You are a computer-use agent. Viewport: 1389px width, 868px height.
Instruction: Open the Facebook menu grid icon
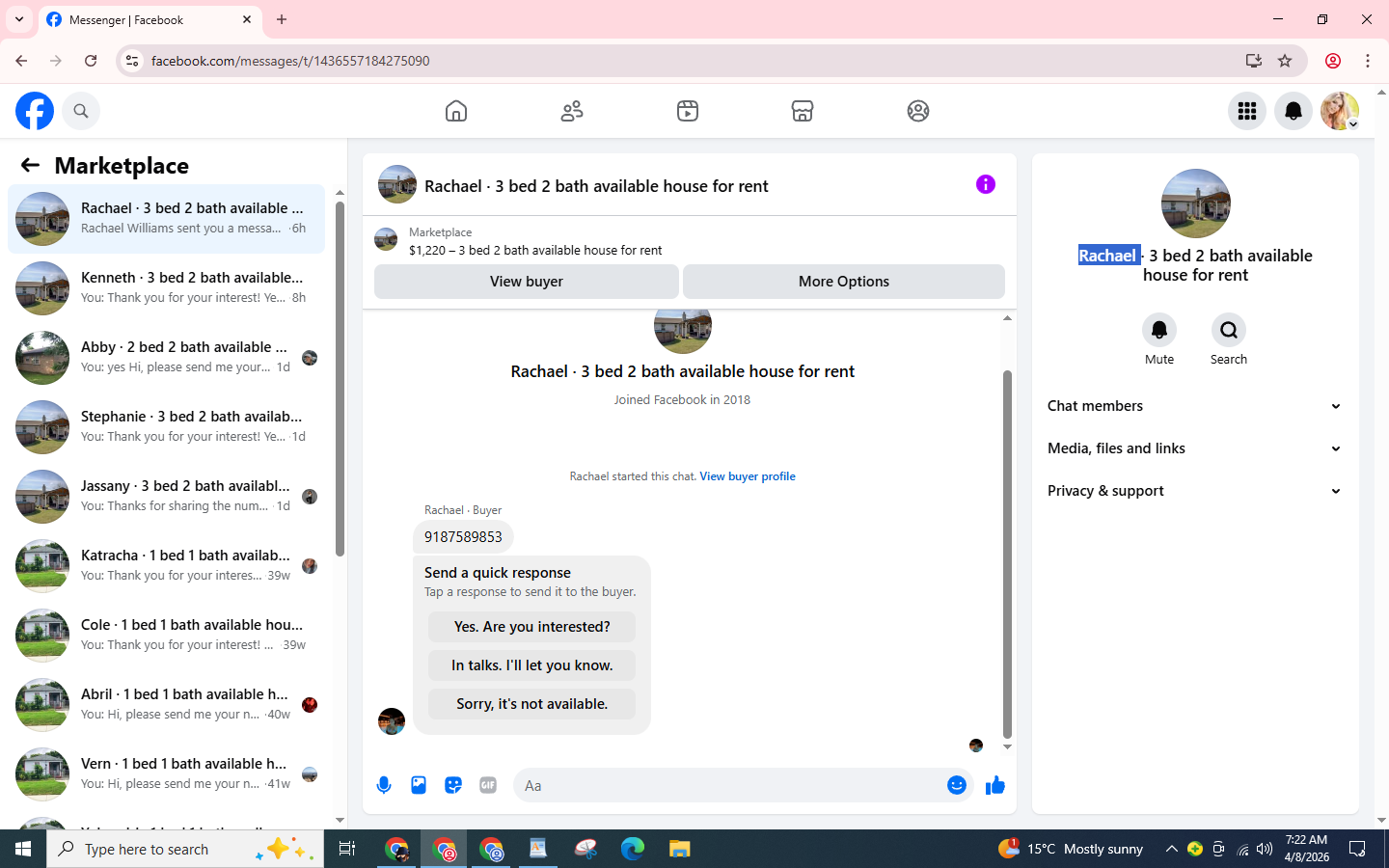click(1247, 111)
